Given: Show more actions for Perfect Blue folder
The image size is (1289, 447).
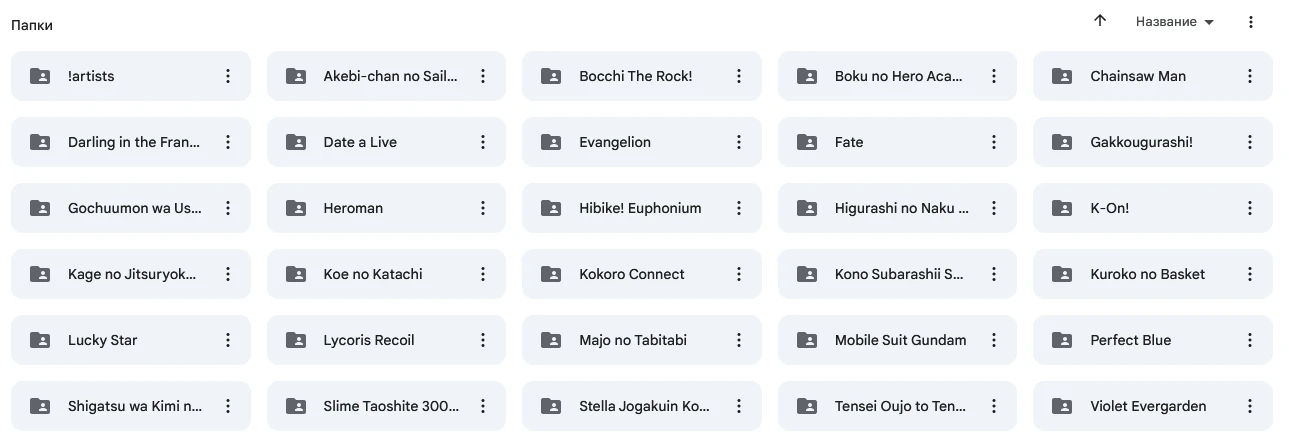Looking at the screenshot, I should [1250, 340].
